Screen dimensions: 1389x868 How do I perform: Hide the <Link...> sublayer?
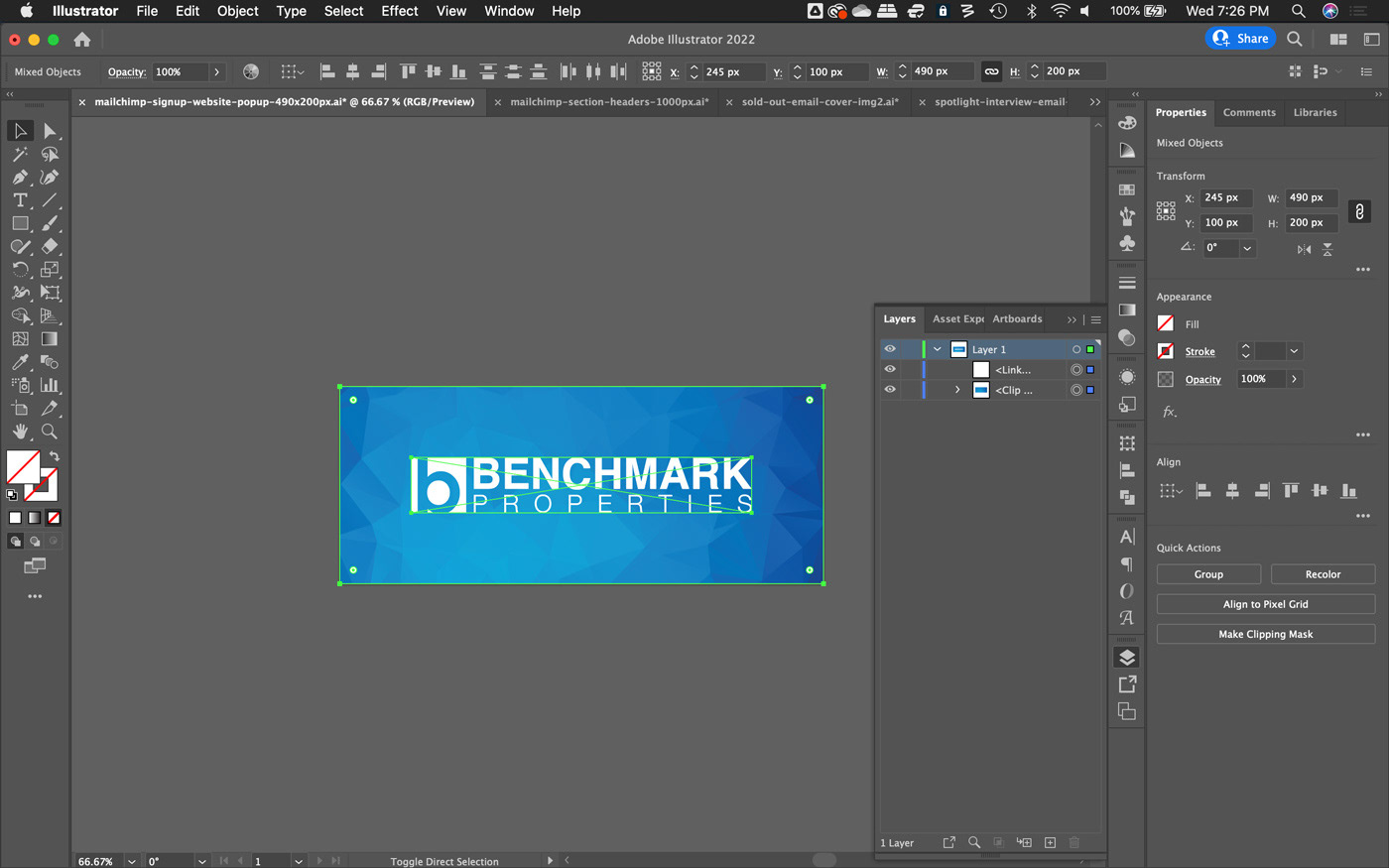pyautogui.click(x=890, y=369)
